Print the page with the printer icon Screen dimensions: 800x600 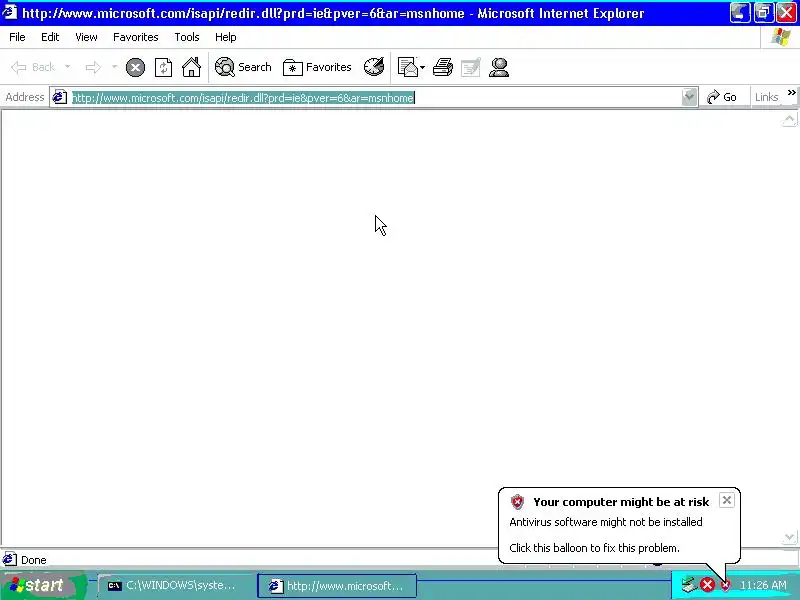point(443,67)
